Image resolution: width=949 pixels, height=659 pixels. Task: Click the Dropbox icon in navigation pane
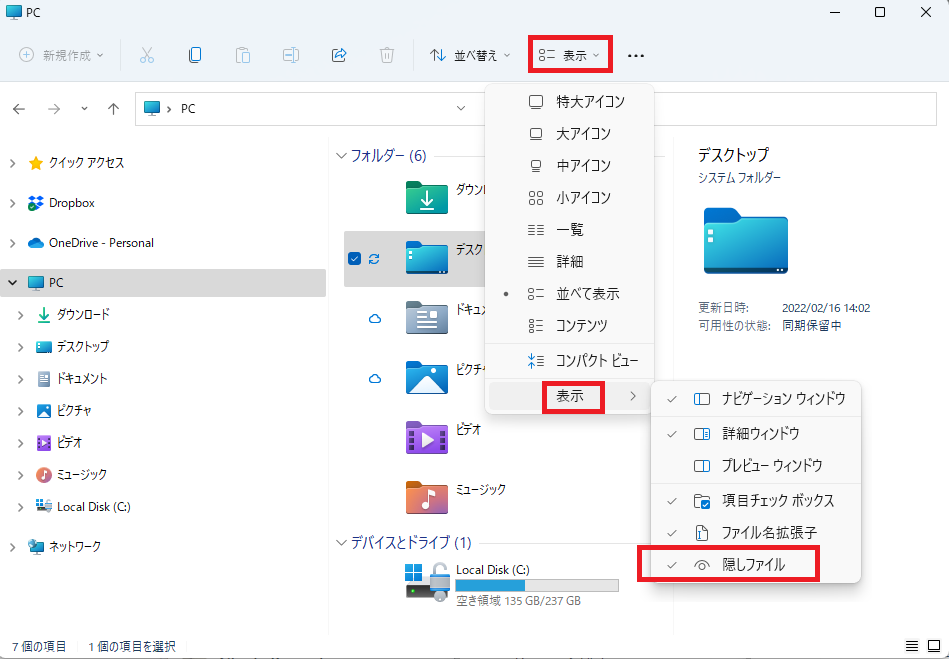coord(36,203)
